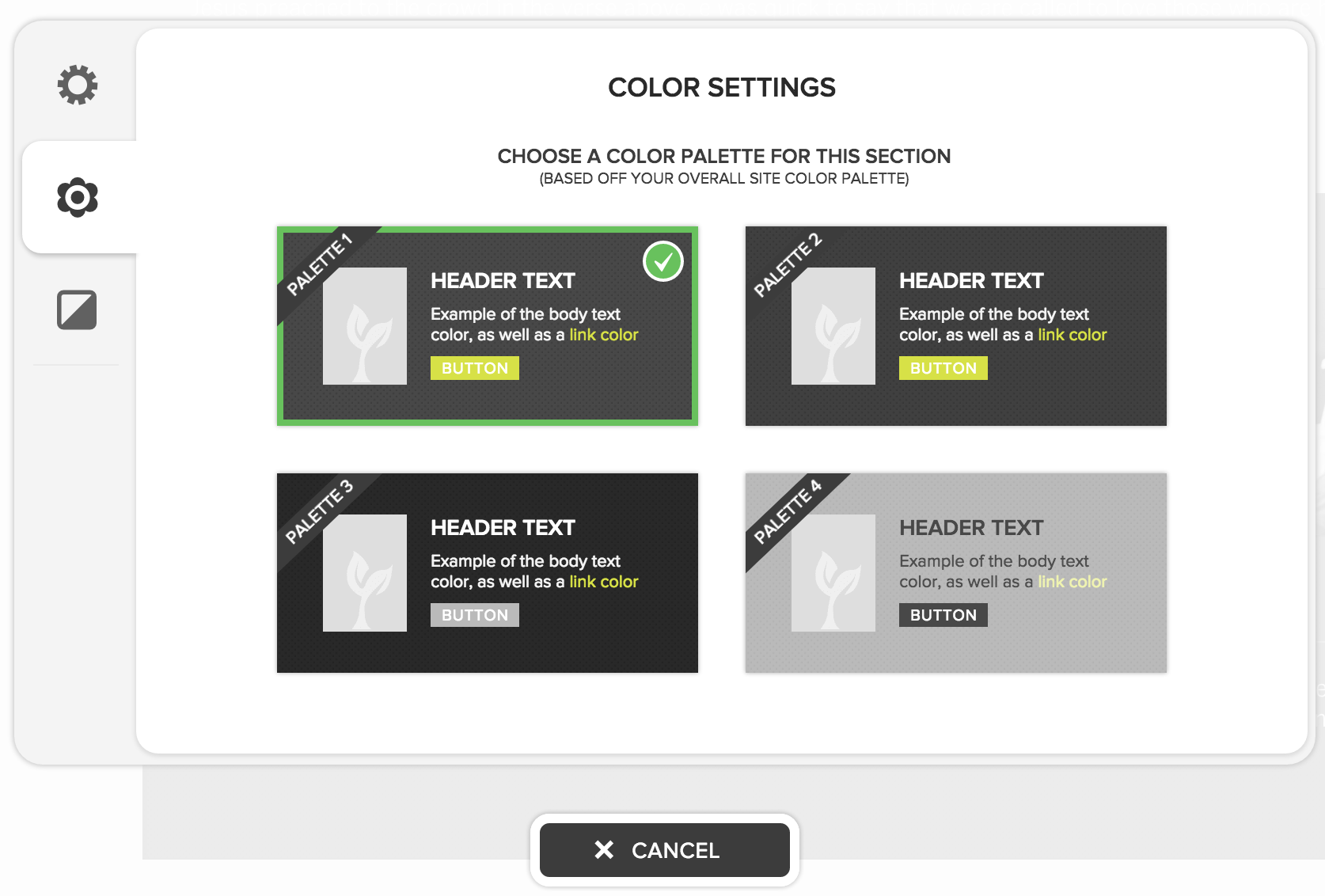The height and width of the screenshot is (896, 1325).
Task: Click the green checkmark on Palette 1
Action: click(x=663, y=261)
